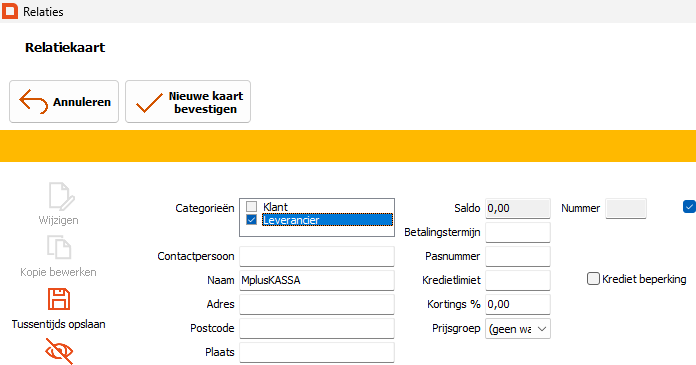This screenshot has width=696, height=365.
Task: Save via Tussentijds opslaan floppy icon
Action: pyautogui.click(x=59, y=299)
